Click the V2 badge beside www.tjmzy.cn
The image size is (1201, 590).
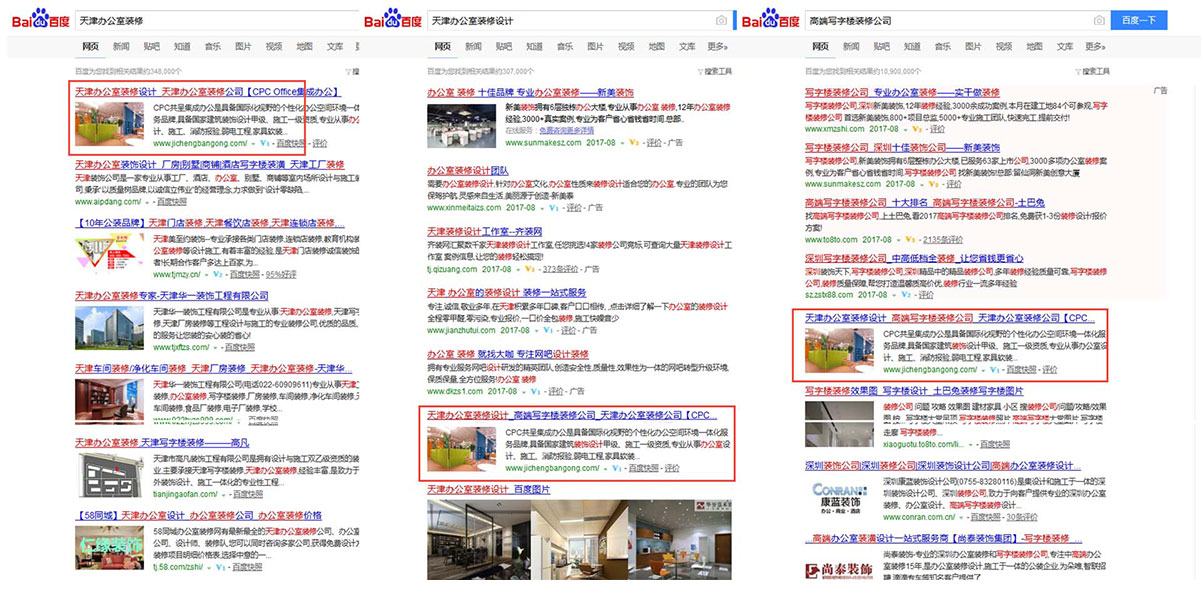[x=216, y=274]
